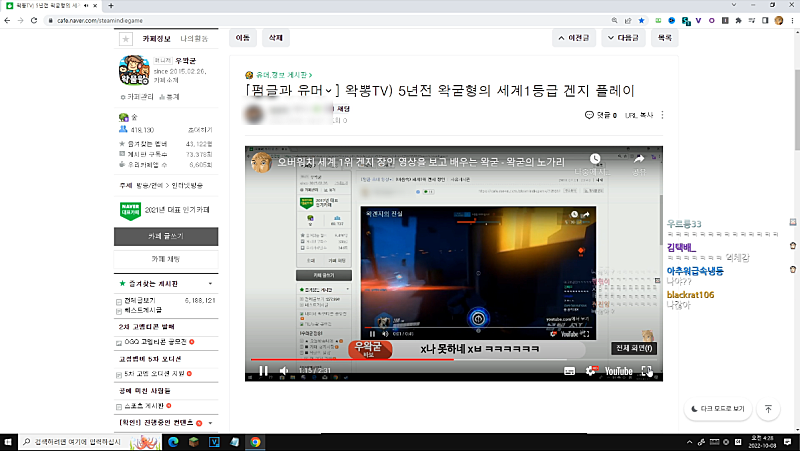The width and height of the screenshot is (800, 451).
Task: Click the share page icon in address bar
Action: 628,20
